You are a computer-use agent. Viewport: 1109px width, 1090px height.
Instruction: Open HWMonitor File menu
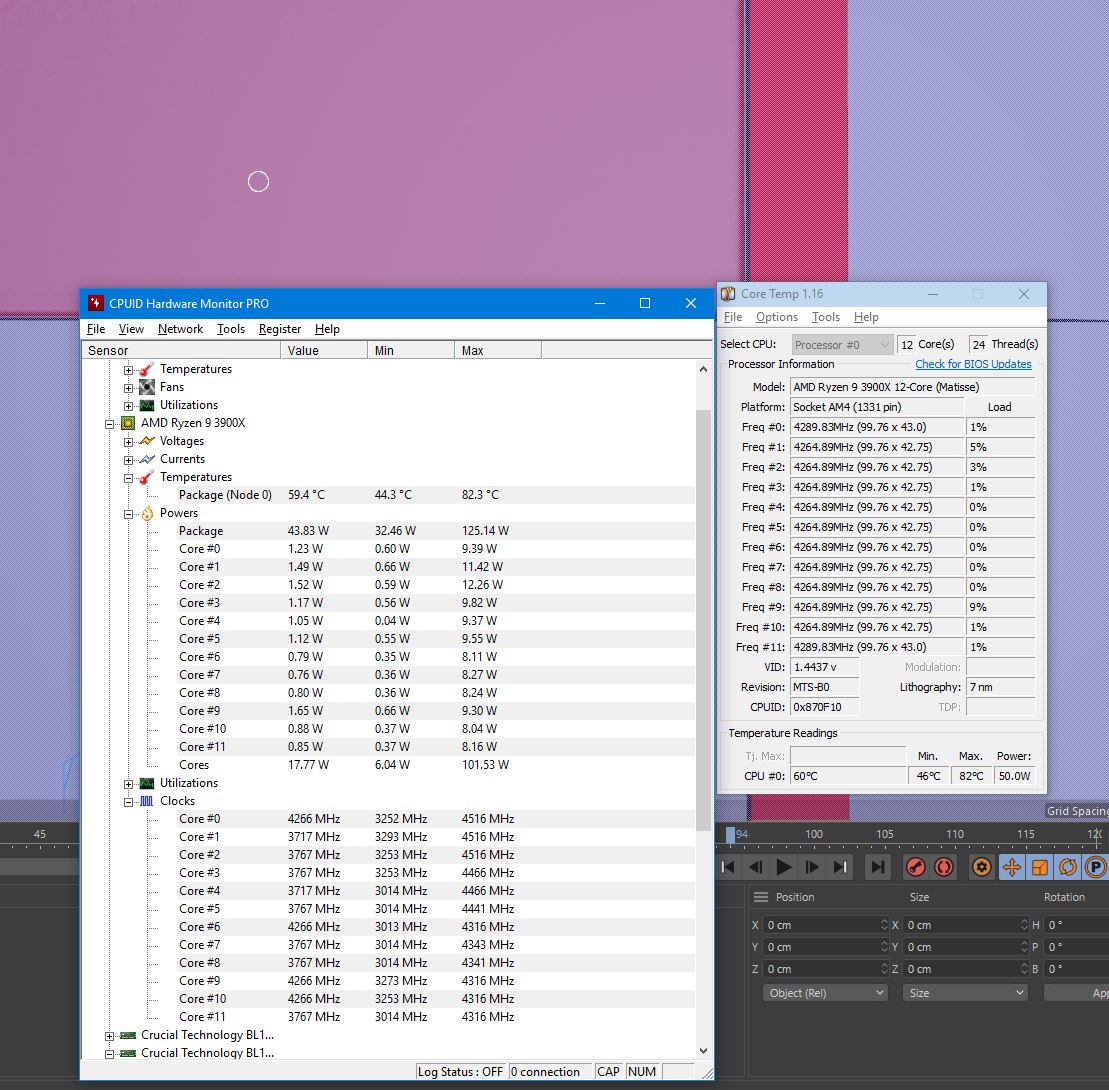(96, 329)
